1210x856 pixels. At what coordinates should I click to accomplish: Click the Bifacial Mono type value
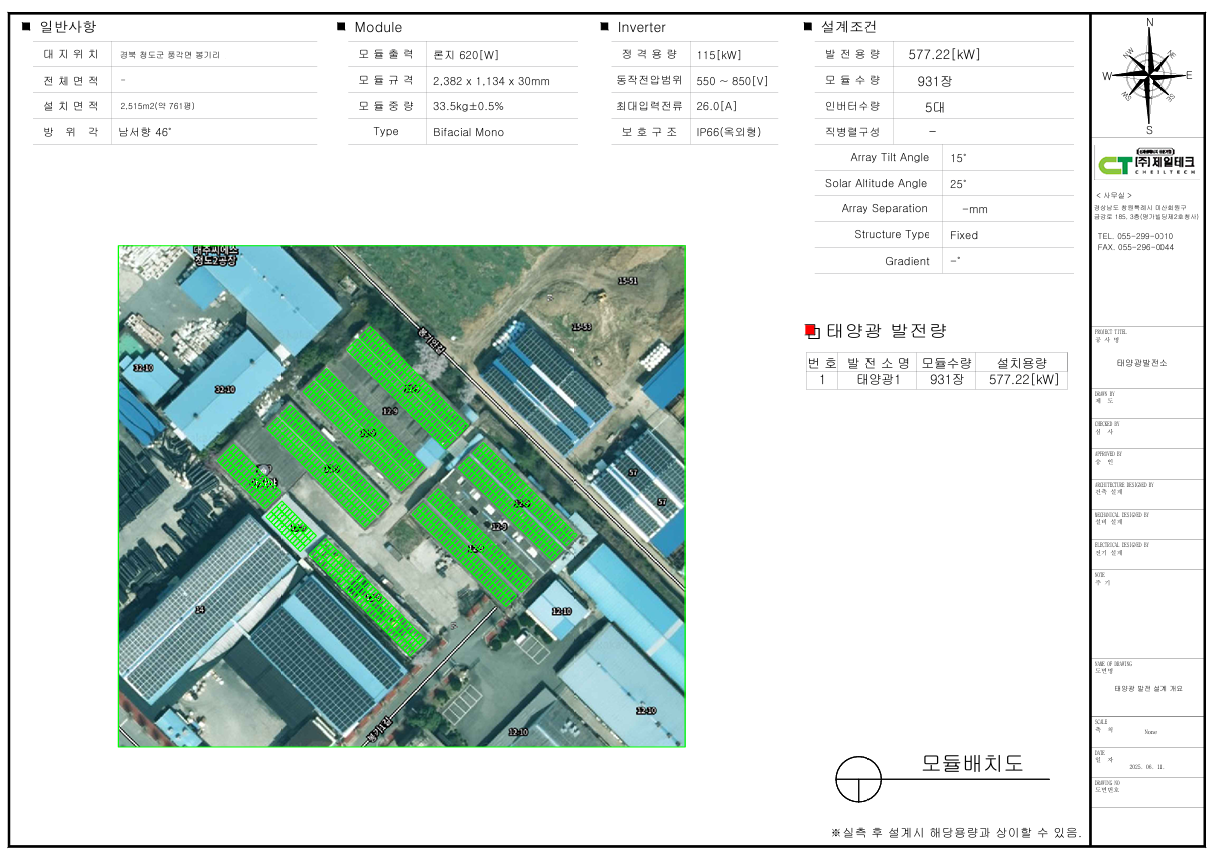point(468,132)
